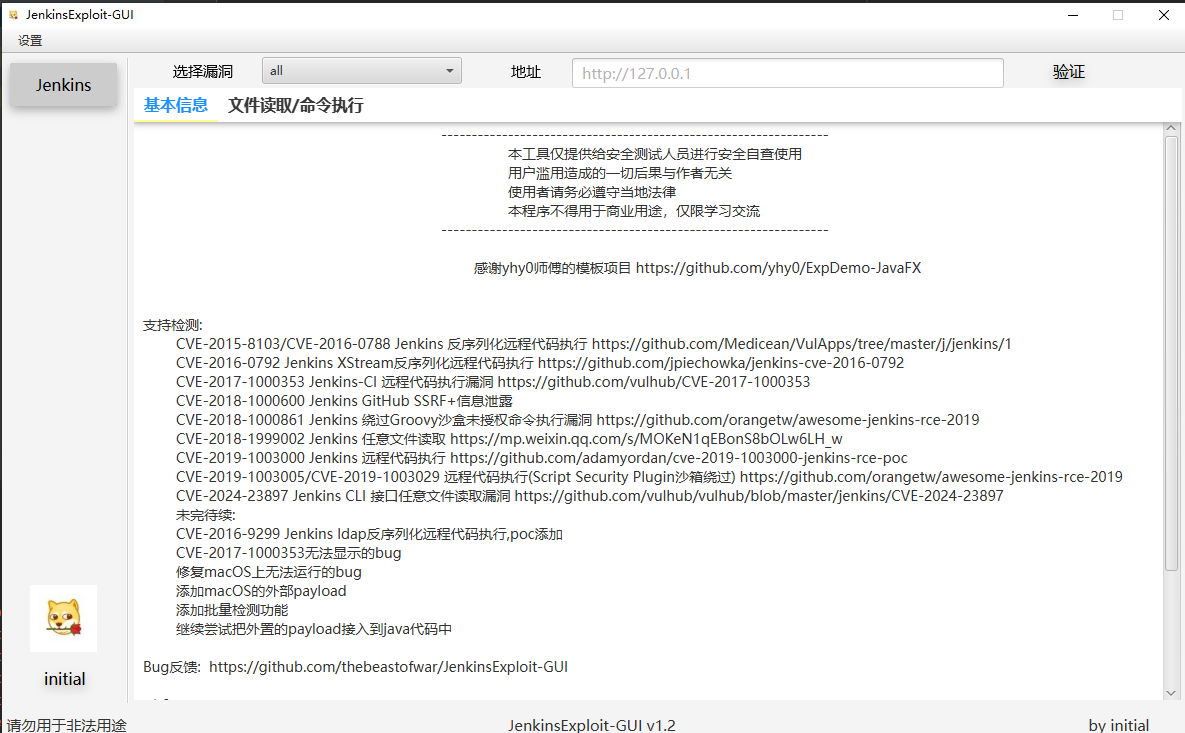Open the 设置 menu
Image resolution: width=1185 pixels, height=733 pixels.
(x=30, y=41)
